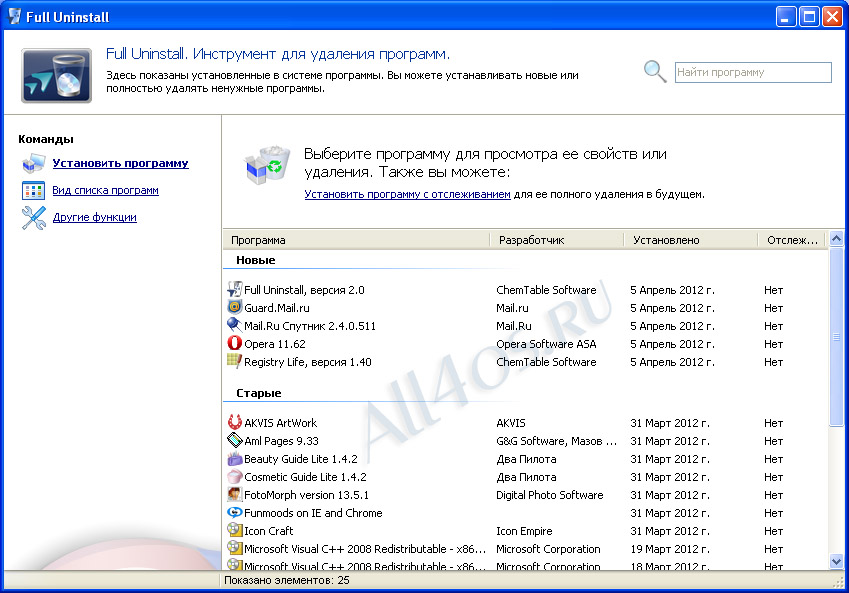Click icon of Visual C++ row dated 19 Март
The width and height of the screenshot is (849, 593).
(x=234, y=548)
